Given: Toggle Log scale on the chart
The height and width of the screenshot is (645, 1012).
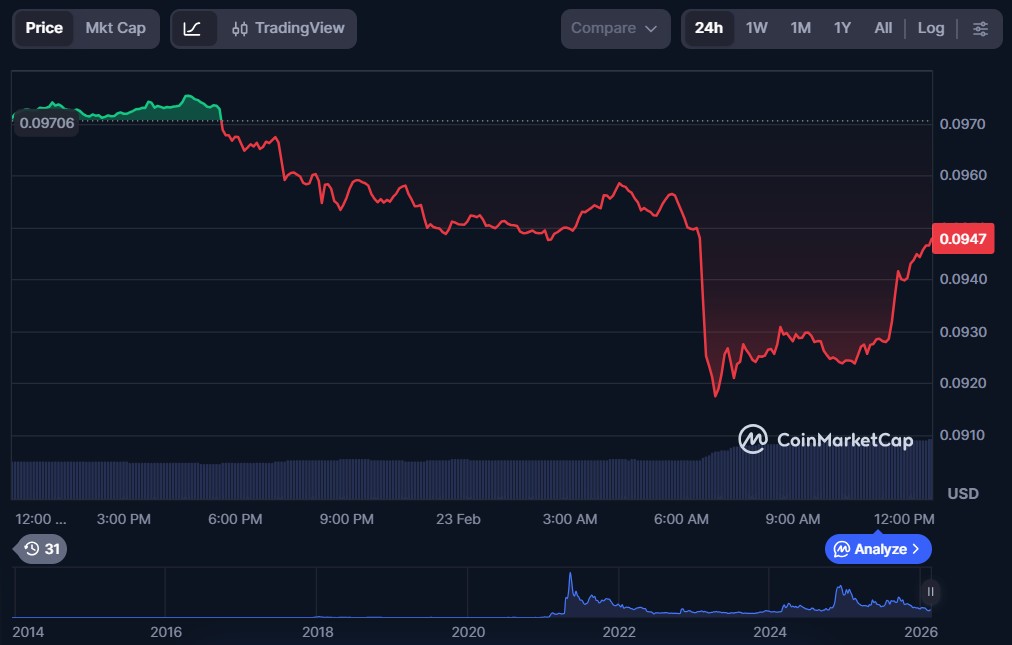Looking at the screenshot, I should (930, 29).
